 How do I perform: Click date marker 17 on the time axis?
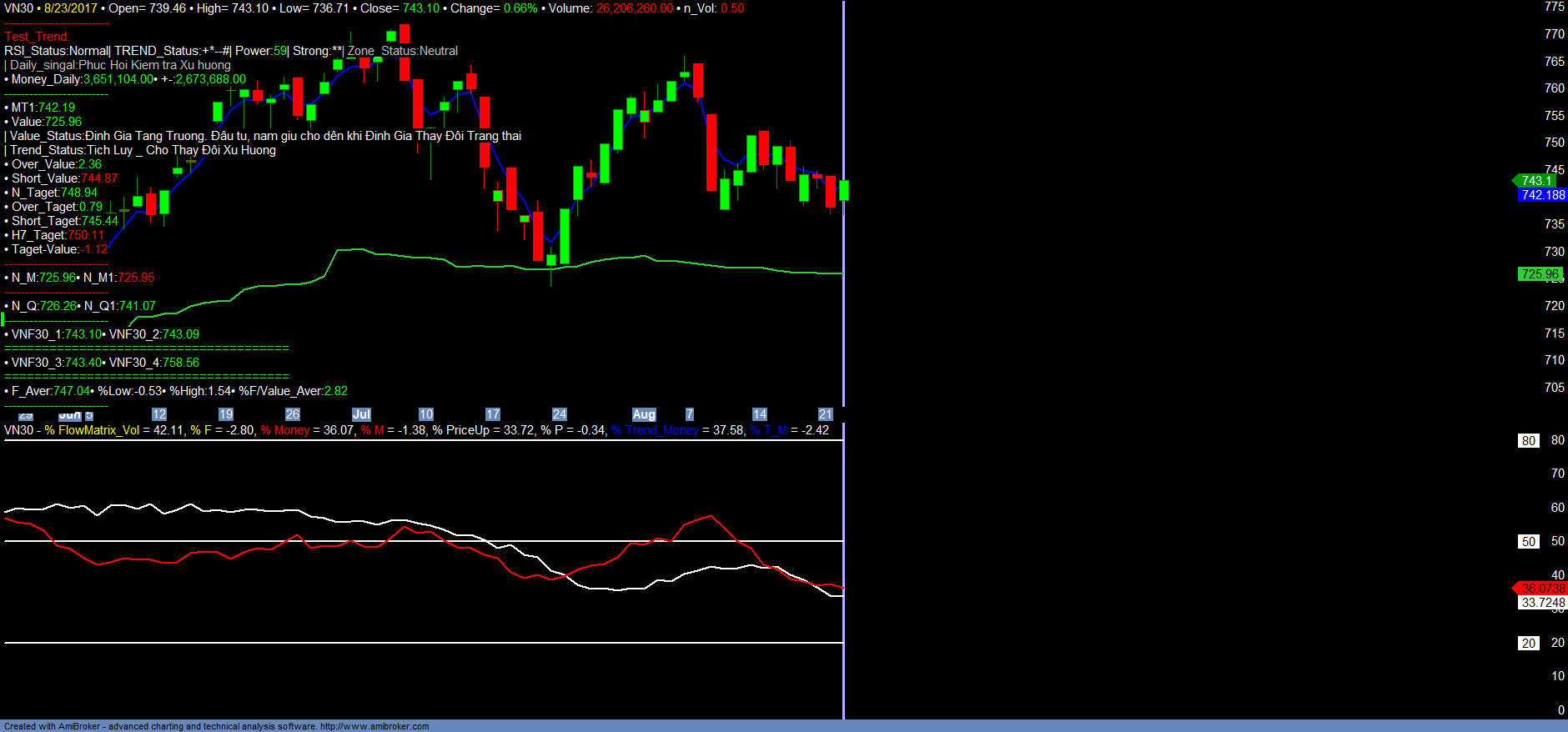coord(493,414)
